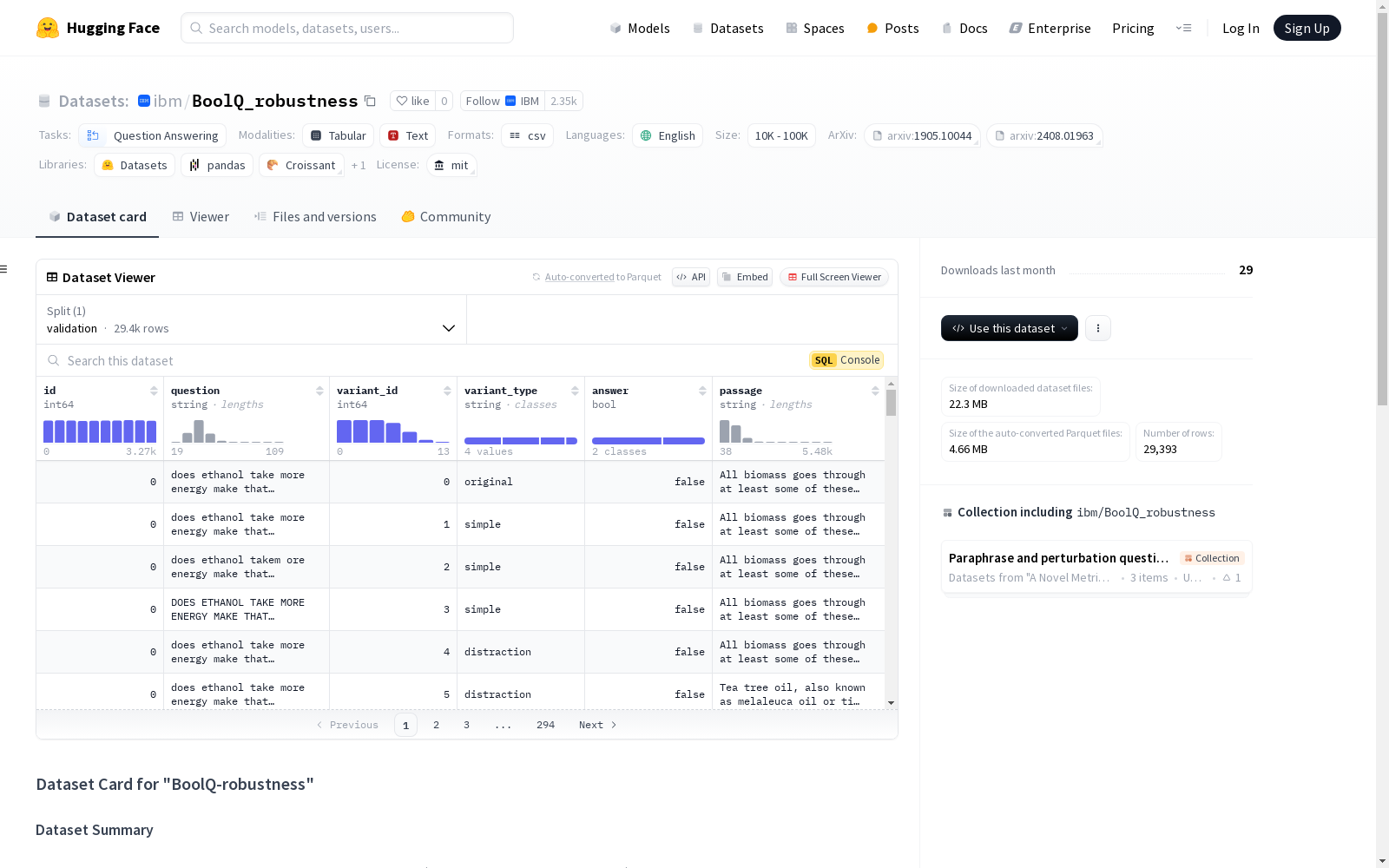
Task: Click the sort icon on id column
Action: click(154, 391)
